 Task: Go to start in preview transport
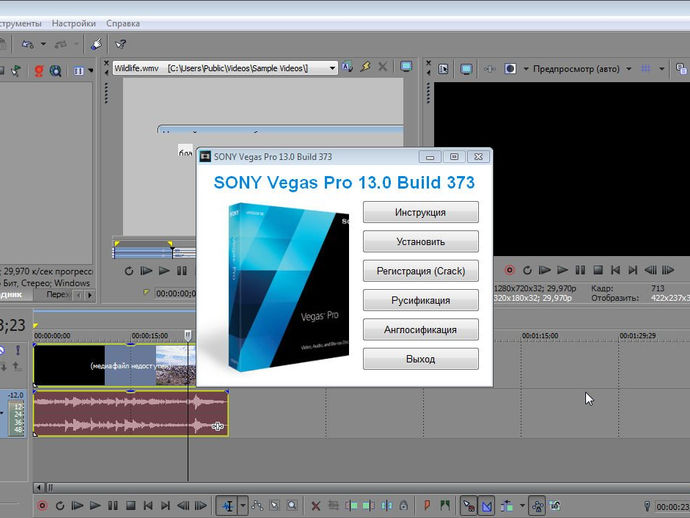pyautogui.click(x=615, y=270)
